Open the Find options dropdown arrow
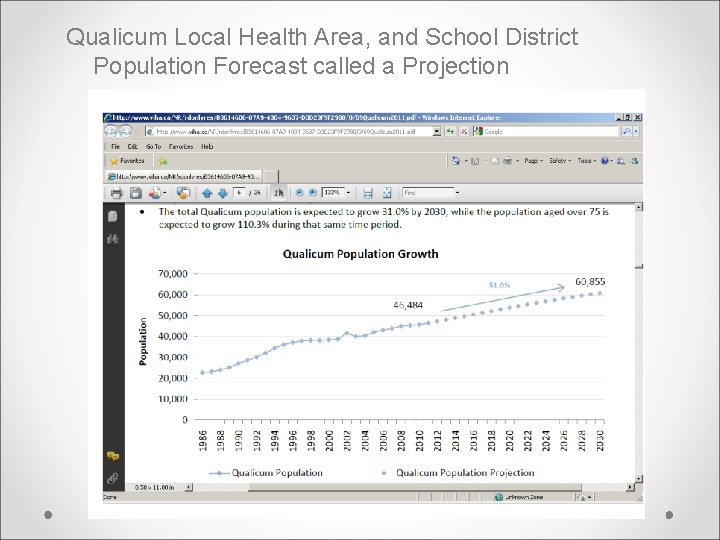This screenshot has height=540, width=720. click(457, 193)
